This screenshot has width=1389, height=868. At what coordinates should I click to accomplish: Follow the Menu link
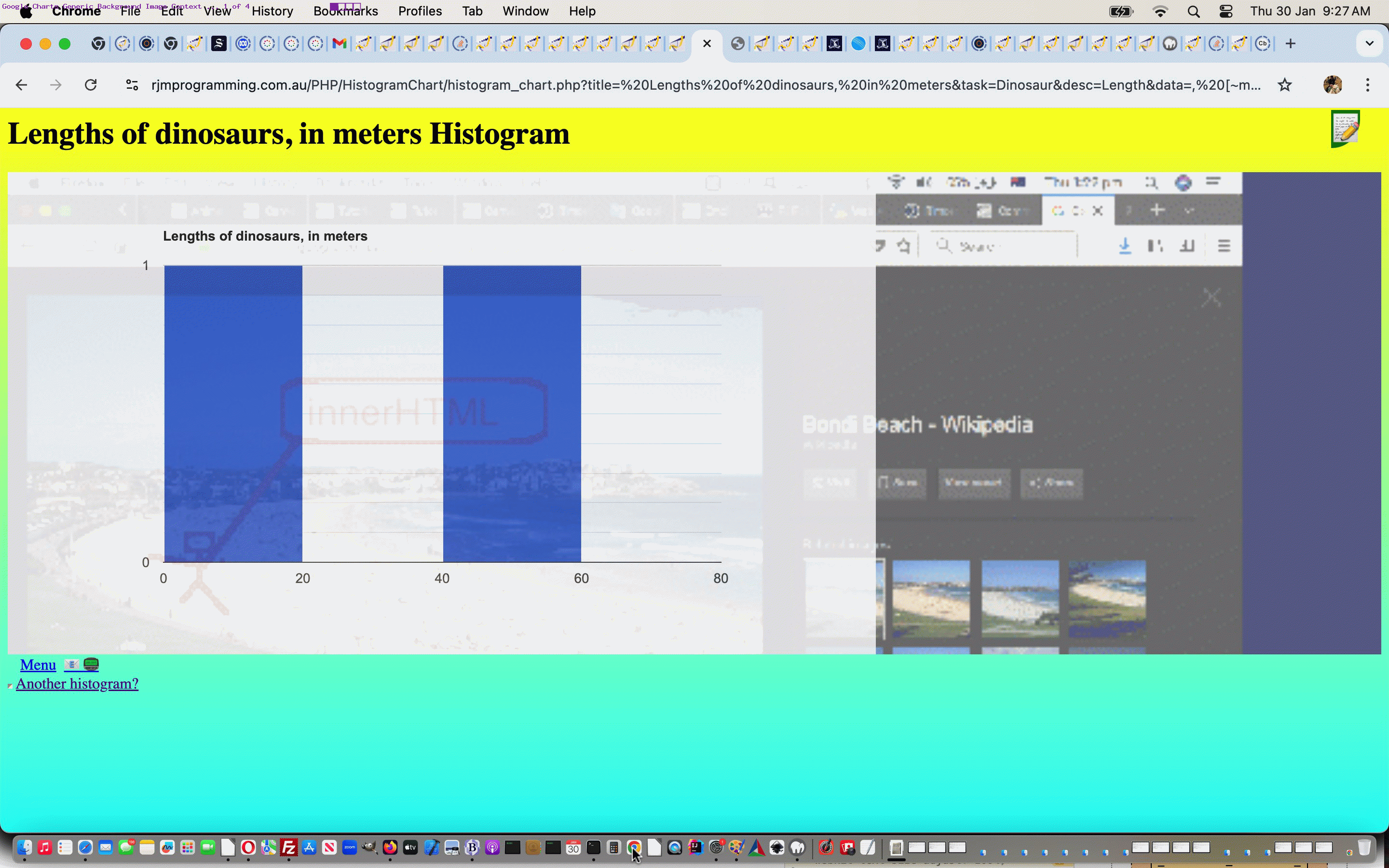point(38,665)
